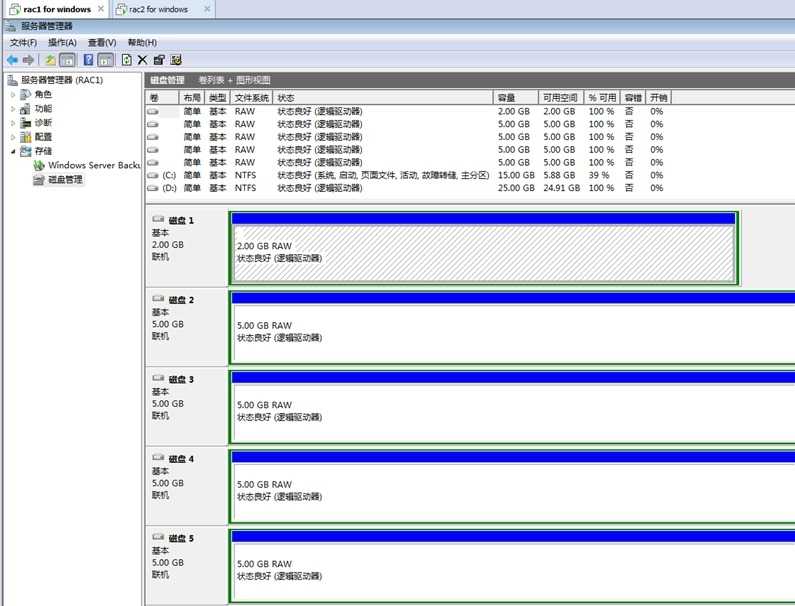Click the rightmost toolbar icon beside Properties

(176, 60)
